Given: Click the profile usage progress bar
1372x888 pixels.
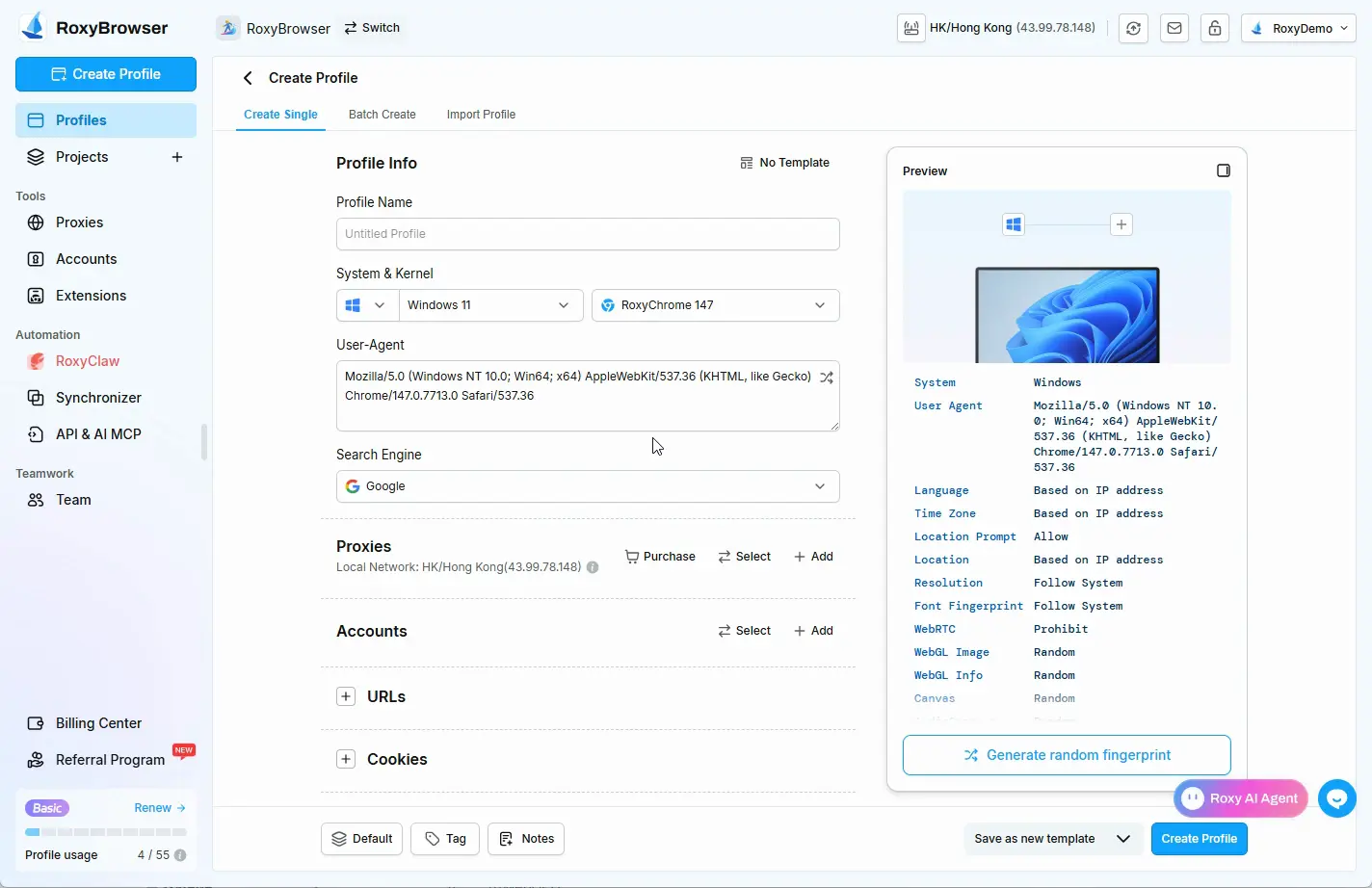Looking at the screenshot, I should (x=106, y=832).
